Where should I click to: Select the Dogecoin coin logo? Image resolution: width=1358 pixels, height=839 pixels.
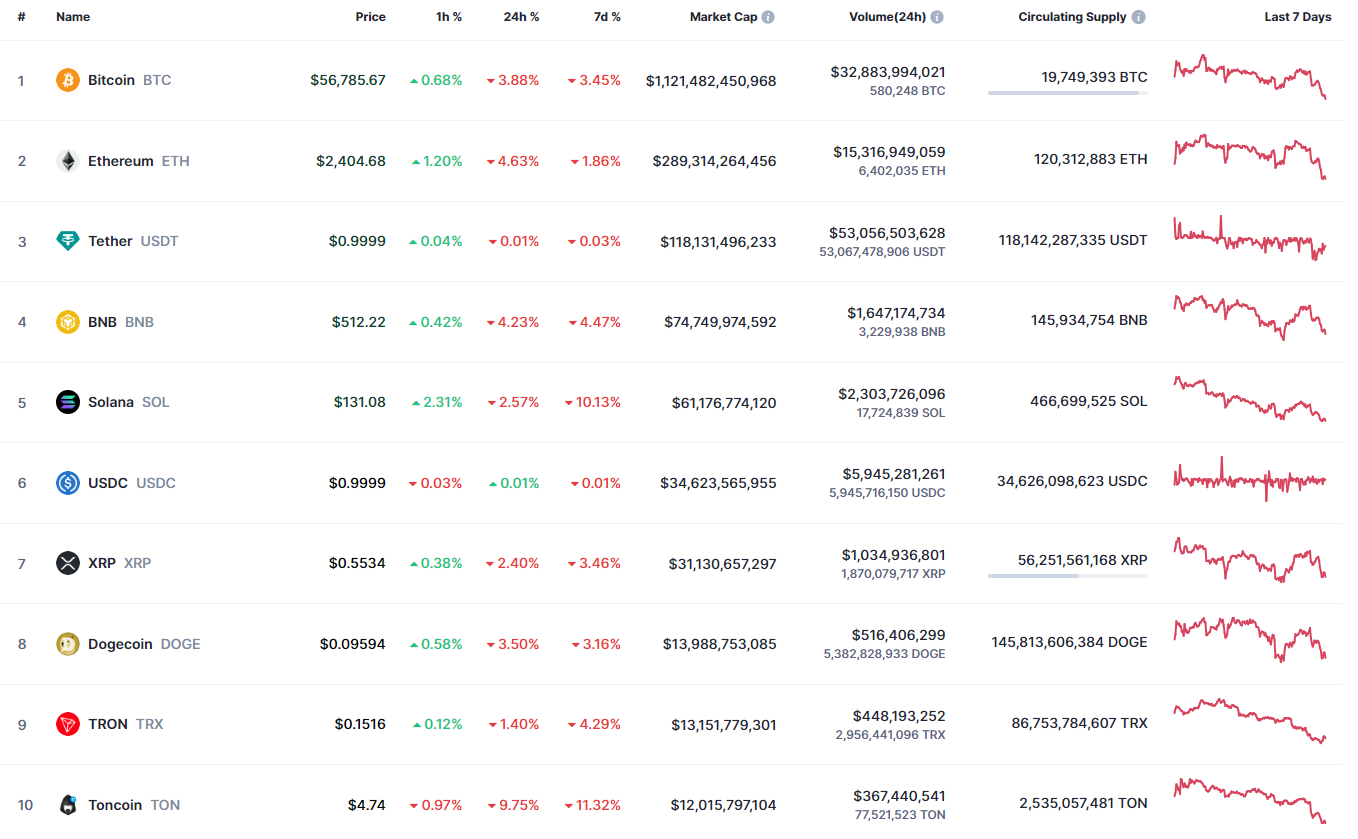(x=66, y=644)
